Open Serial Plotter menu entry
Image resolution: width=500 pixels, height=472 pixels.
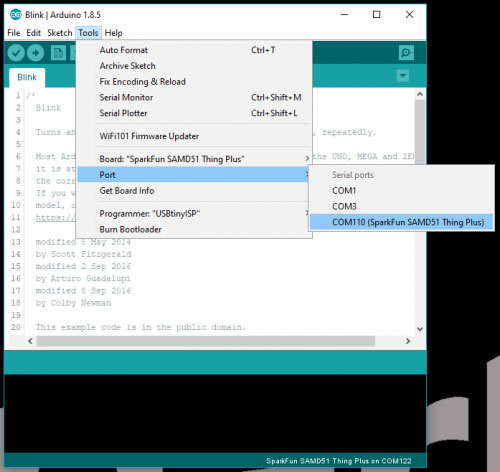click(x=194, y=113)
